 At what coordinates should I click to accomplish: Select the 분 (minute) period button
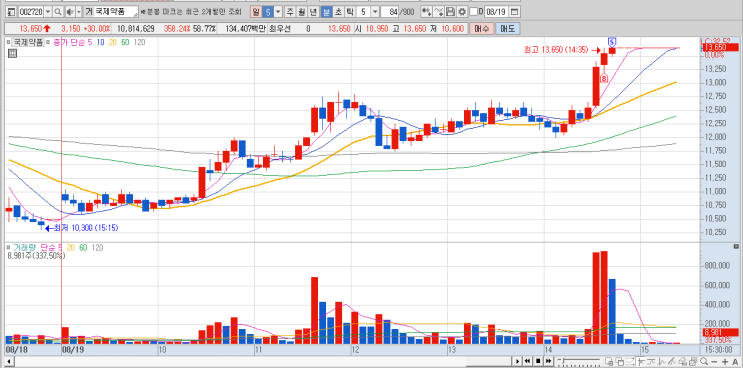pos(326,12)
